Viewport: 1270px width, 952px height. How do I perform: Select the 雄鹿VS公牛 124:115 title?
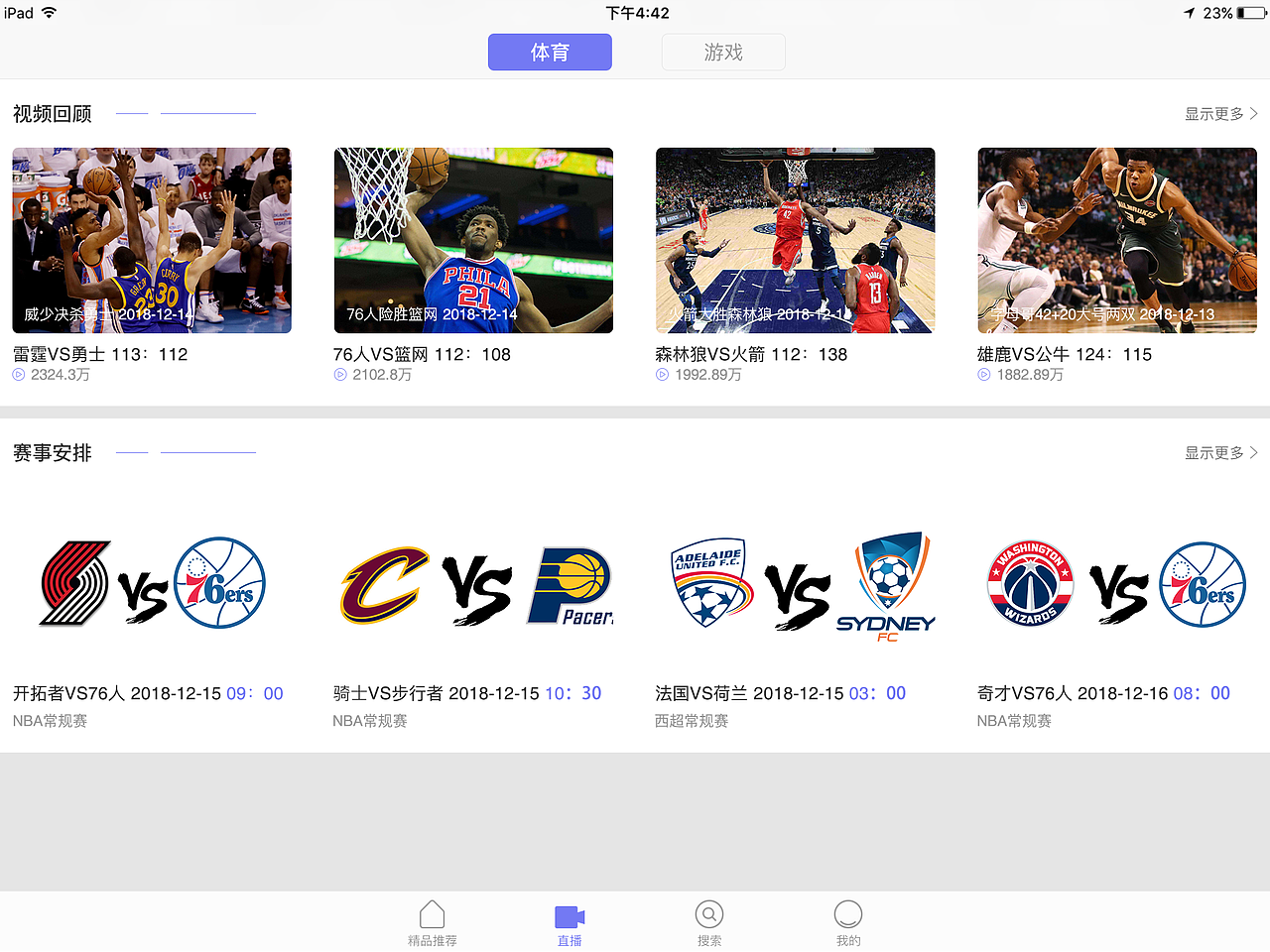pos(1065,354)
